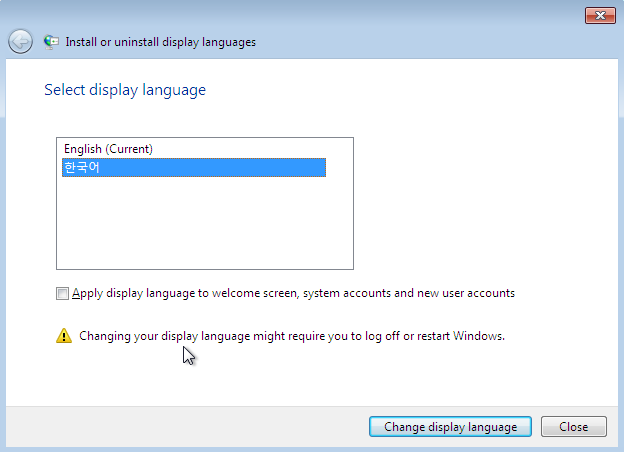Screen dimensions: 624x452
Task: Click the restart Windows warning message text
Action: [x=292, y=336]
